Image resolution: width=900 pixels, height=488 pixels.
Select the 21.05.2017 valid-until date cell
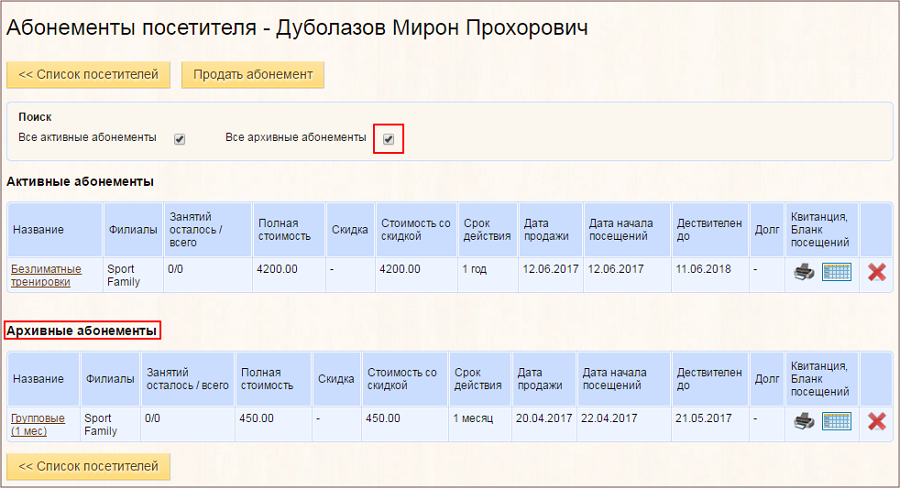(x=703, y=418)
